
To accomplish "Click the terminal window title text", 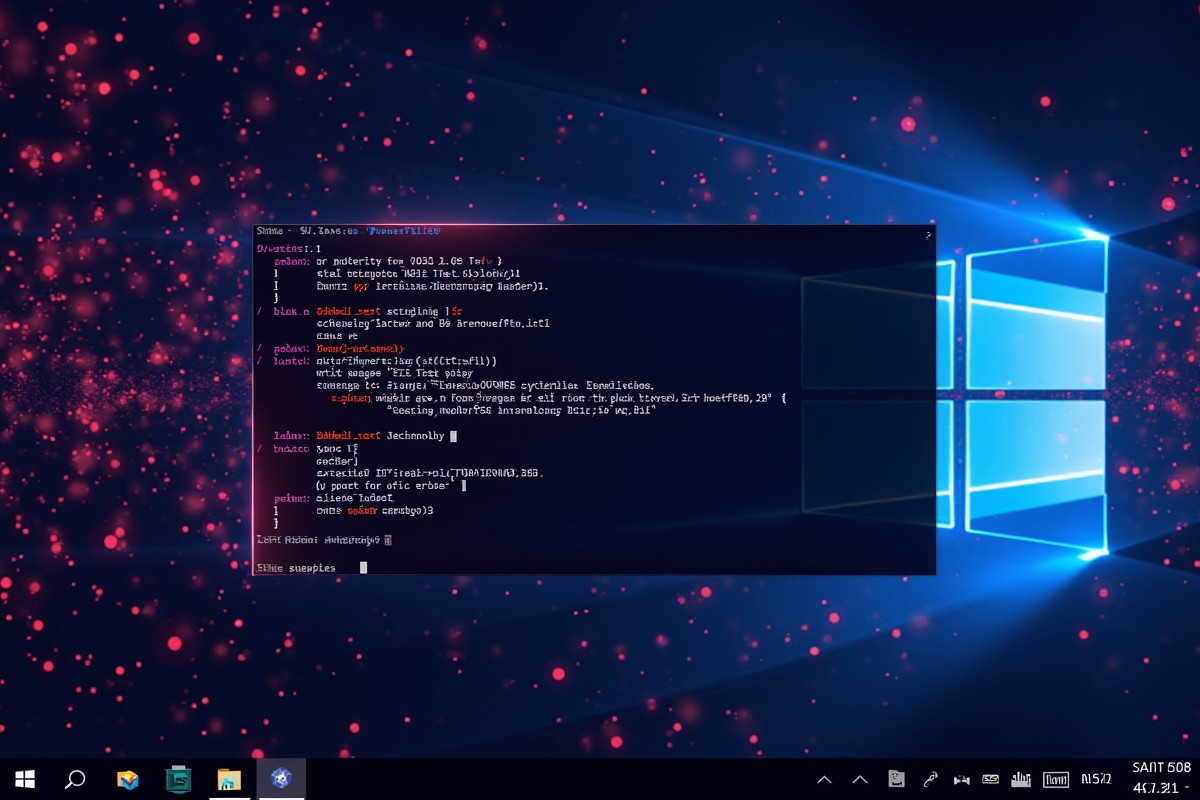I will 349,231.
